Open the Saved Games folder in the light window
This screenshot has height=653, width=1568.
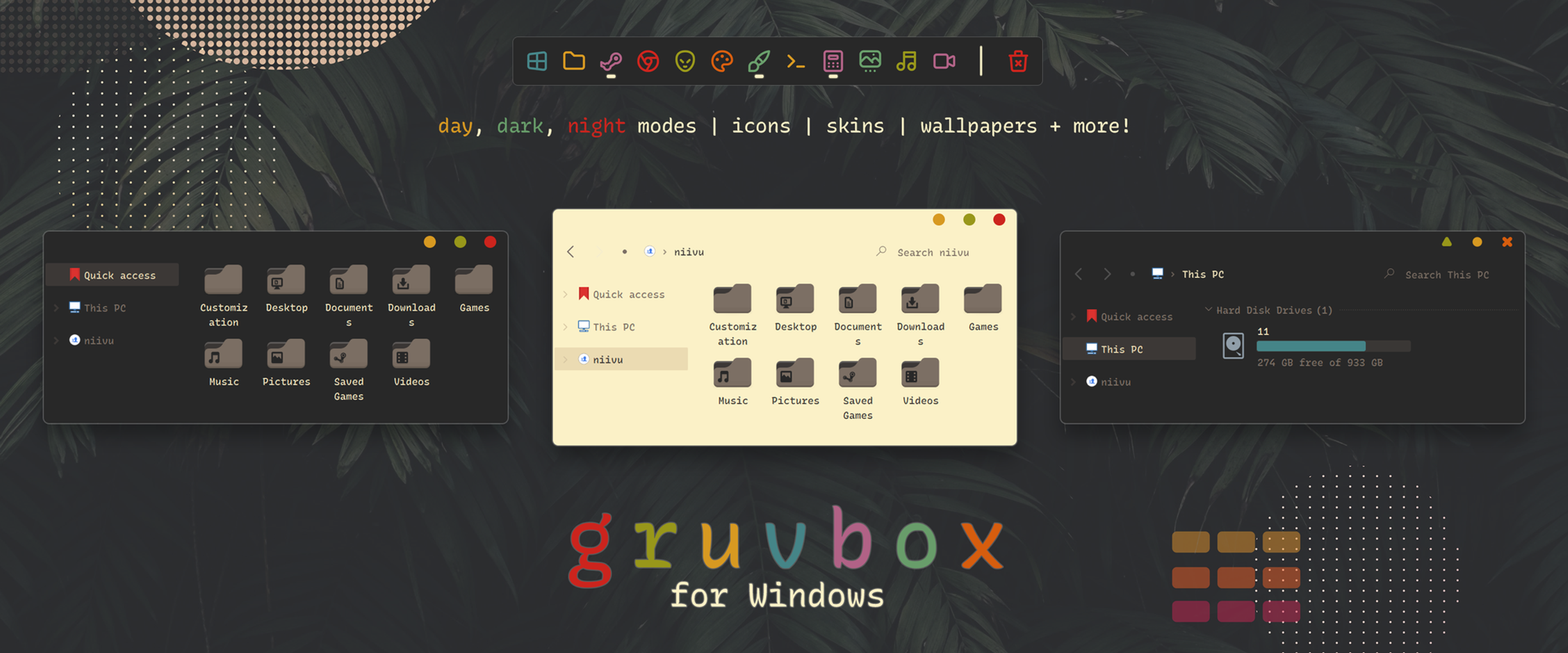pyautogui.click(x=857, y=387)
